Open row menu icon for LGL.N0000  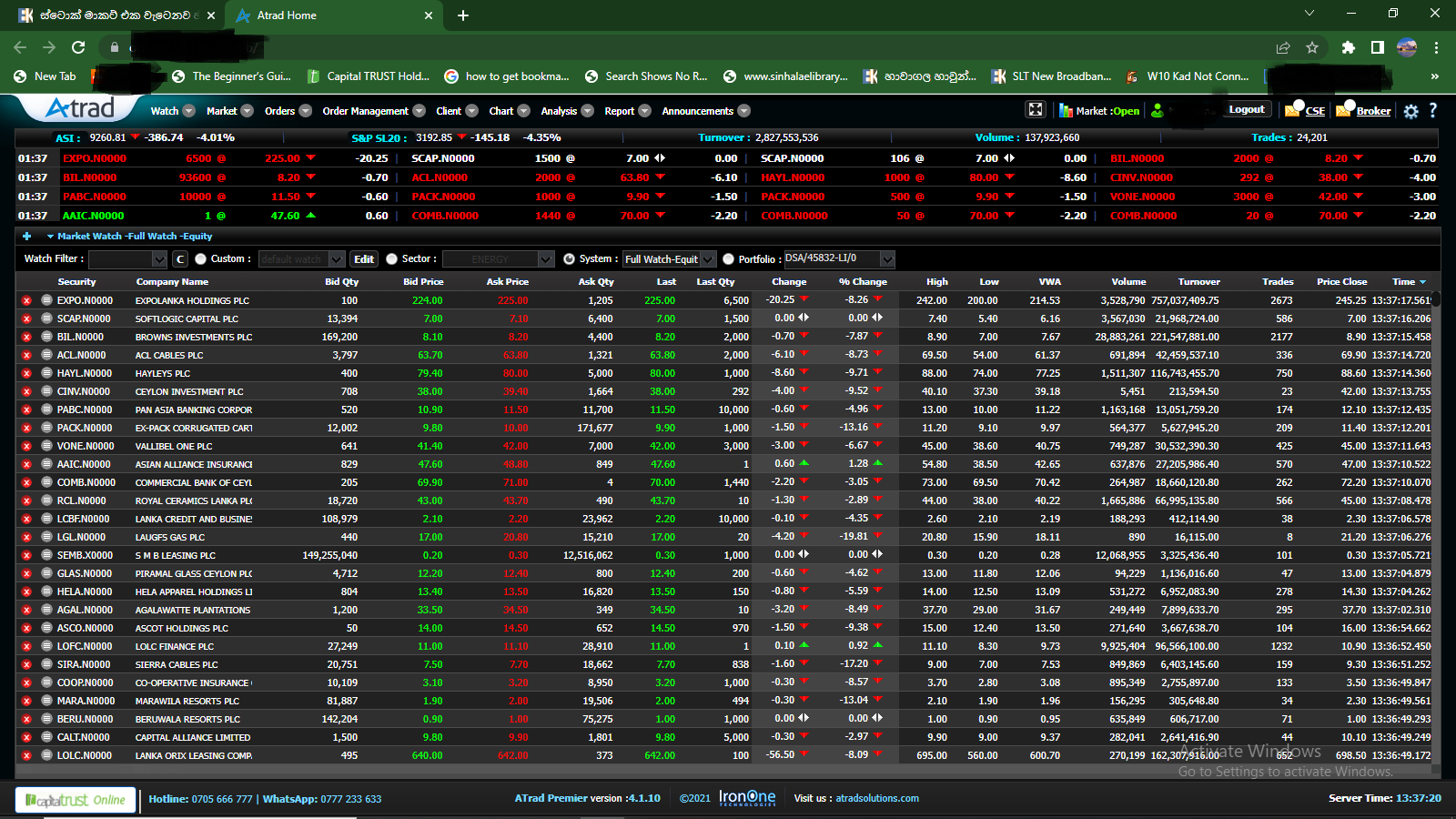pos(45,537)
